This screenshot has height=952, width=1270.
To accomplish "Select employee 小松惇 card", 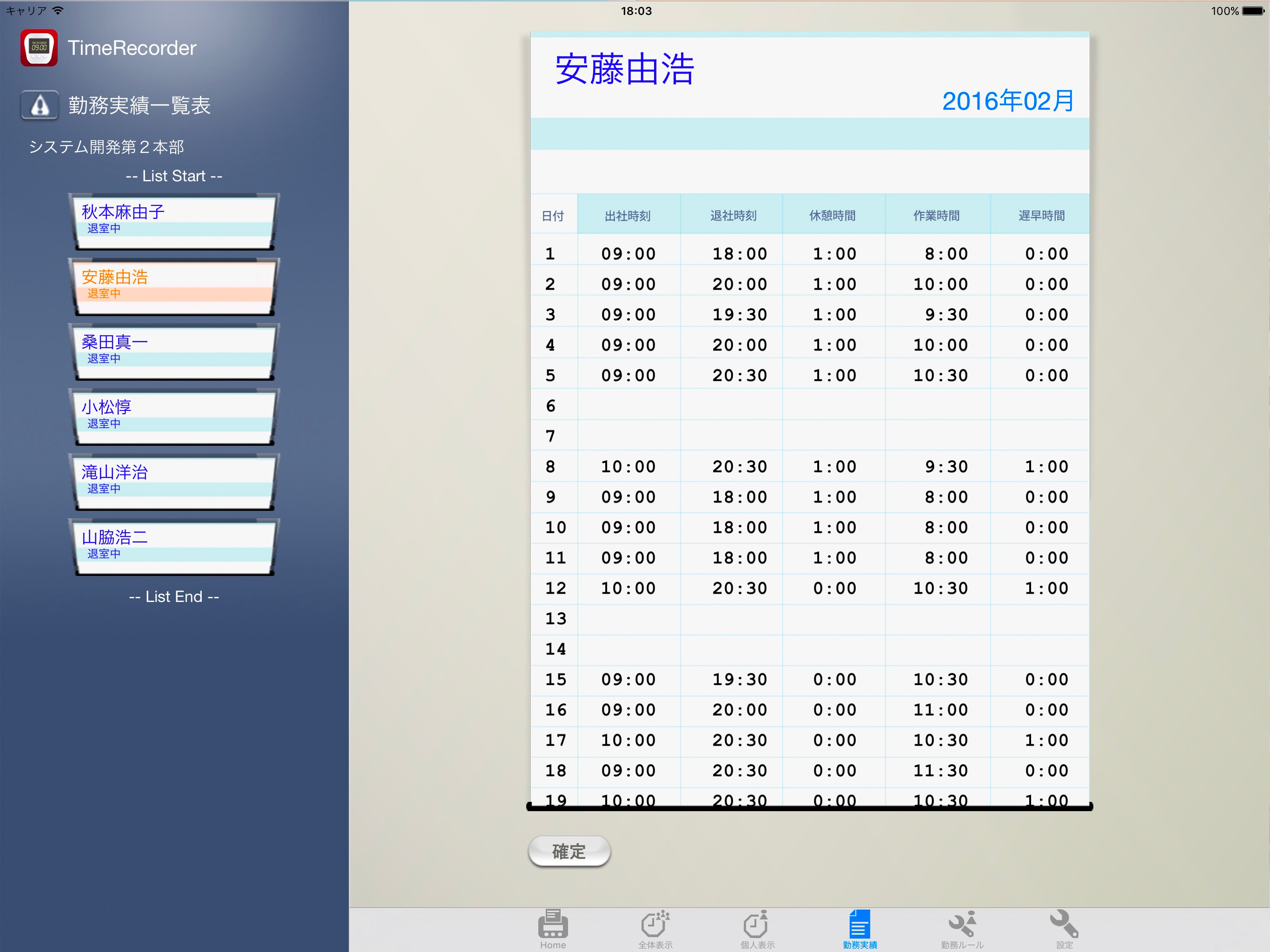I will (x=174, y=416).
